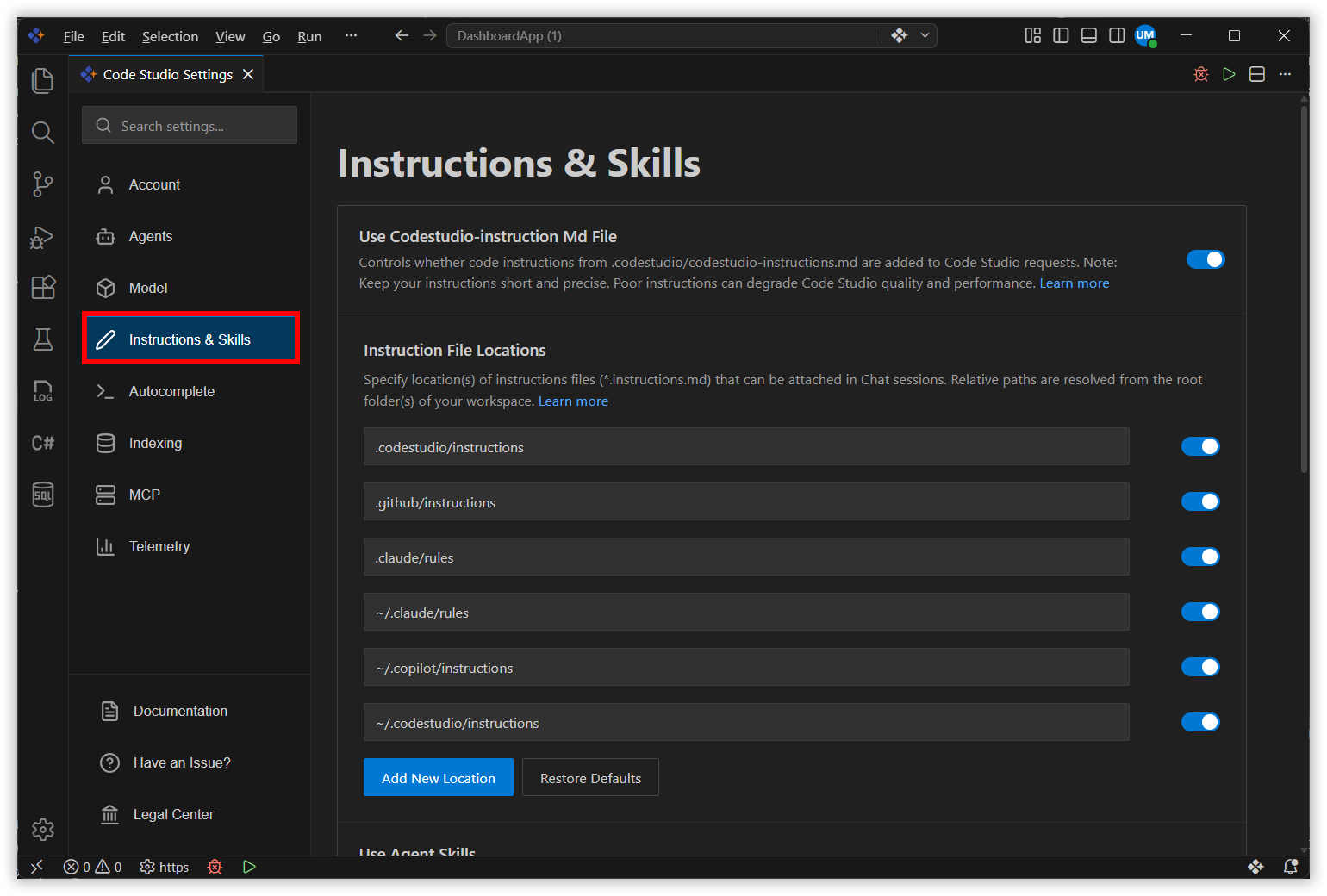Open the Run menu
Viewport: 1327px width, 896px height.
pyautogui.click(x=309, y=36)
